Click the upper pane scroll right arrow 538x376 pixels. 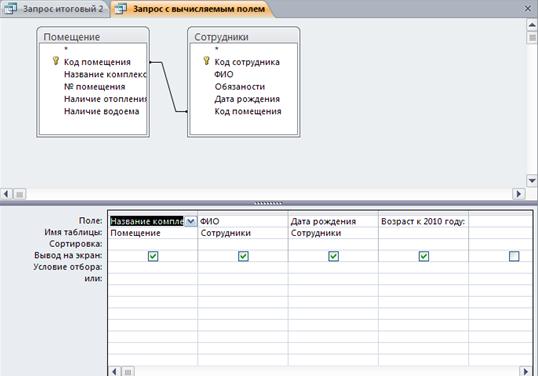(519, 194)
